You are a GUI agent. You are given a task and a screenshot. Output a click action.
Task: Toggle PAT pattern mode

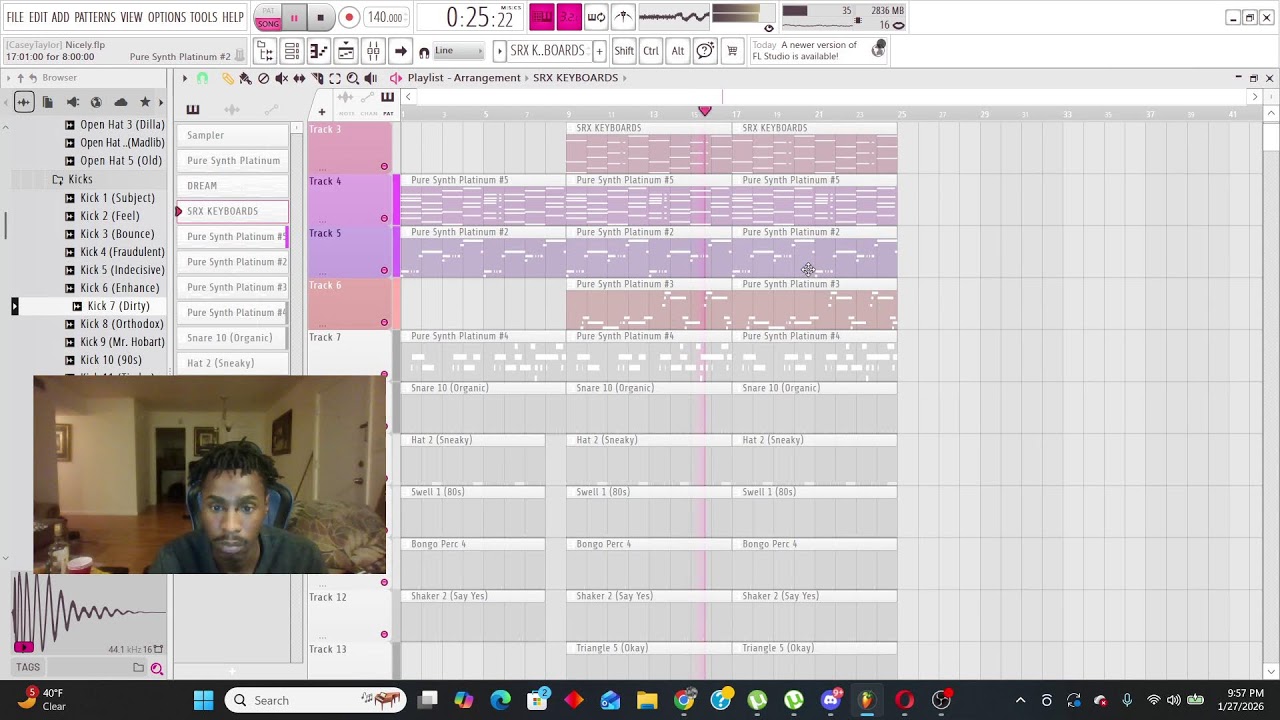click(268, 11)
